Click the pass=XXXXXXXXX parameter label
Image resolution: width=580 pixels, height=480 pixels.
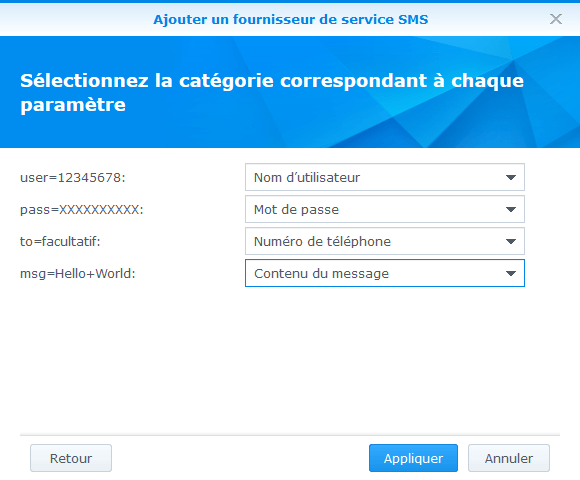click(82, 210)
